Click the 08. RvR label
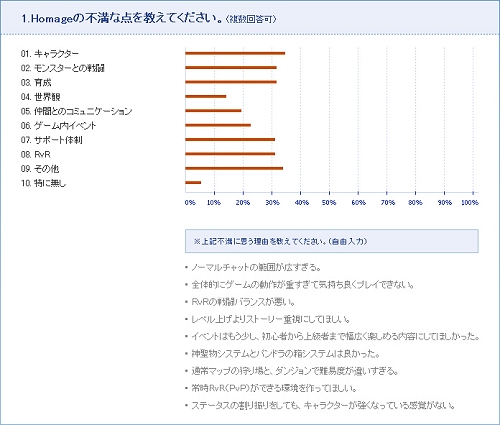 click(x=35, y=154)
